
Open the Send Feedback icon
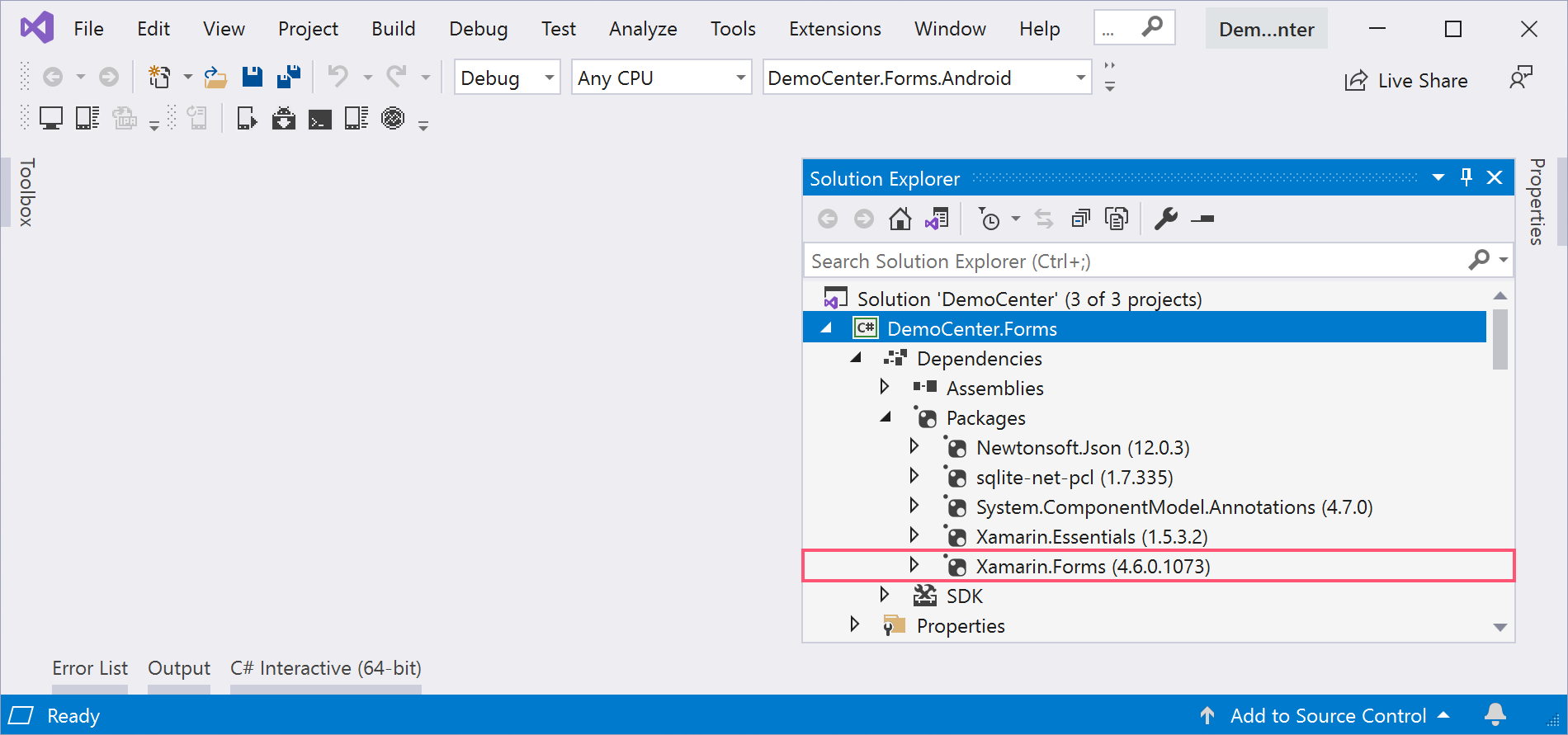tap(1520, 78)
